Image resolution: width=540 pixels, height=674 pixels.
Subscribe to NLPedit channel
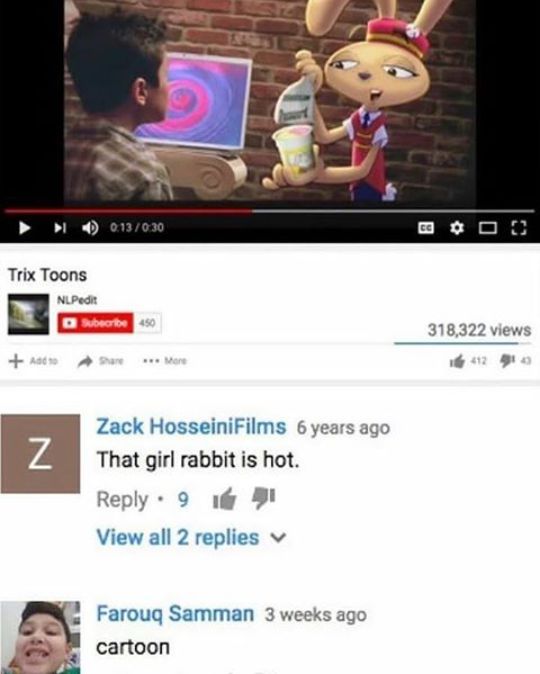[95, 323]
